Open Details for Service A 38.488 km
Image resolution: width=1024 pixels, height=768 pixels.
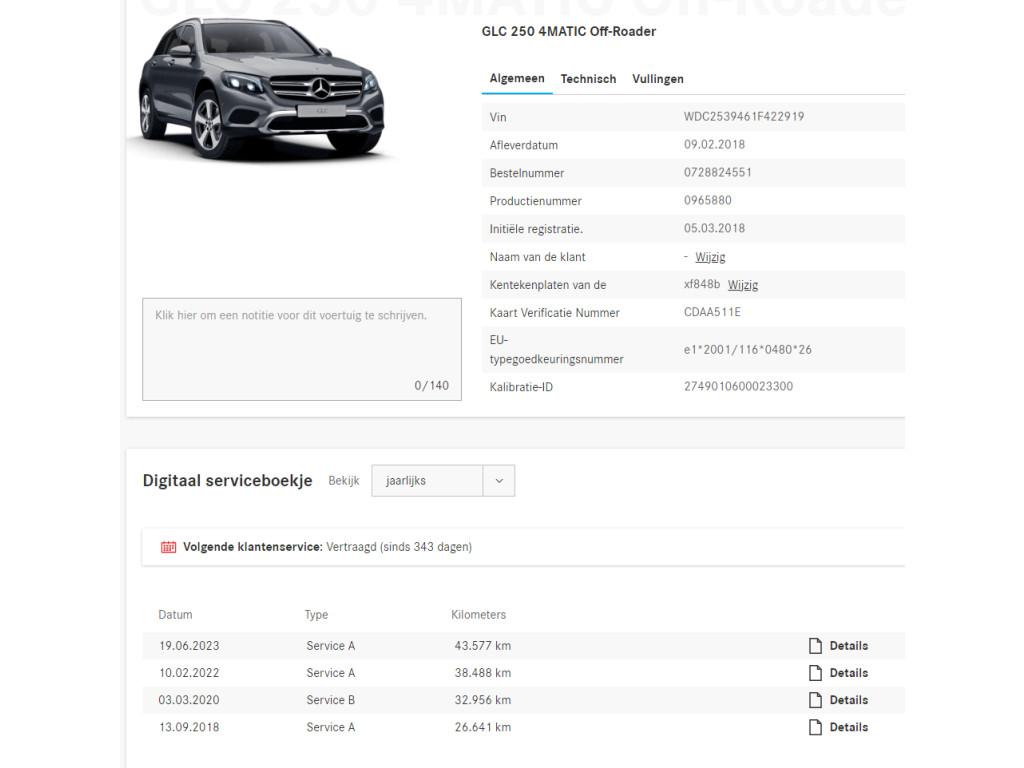click(x=848, y=673)
